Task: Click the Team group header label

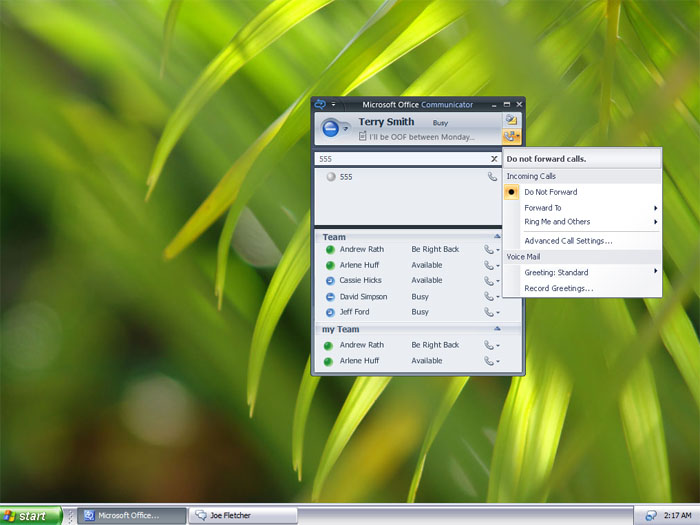Action: [334, 237]
